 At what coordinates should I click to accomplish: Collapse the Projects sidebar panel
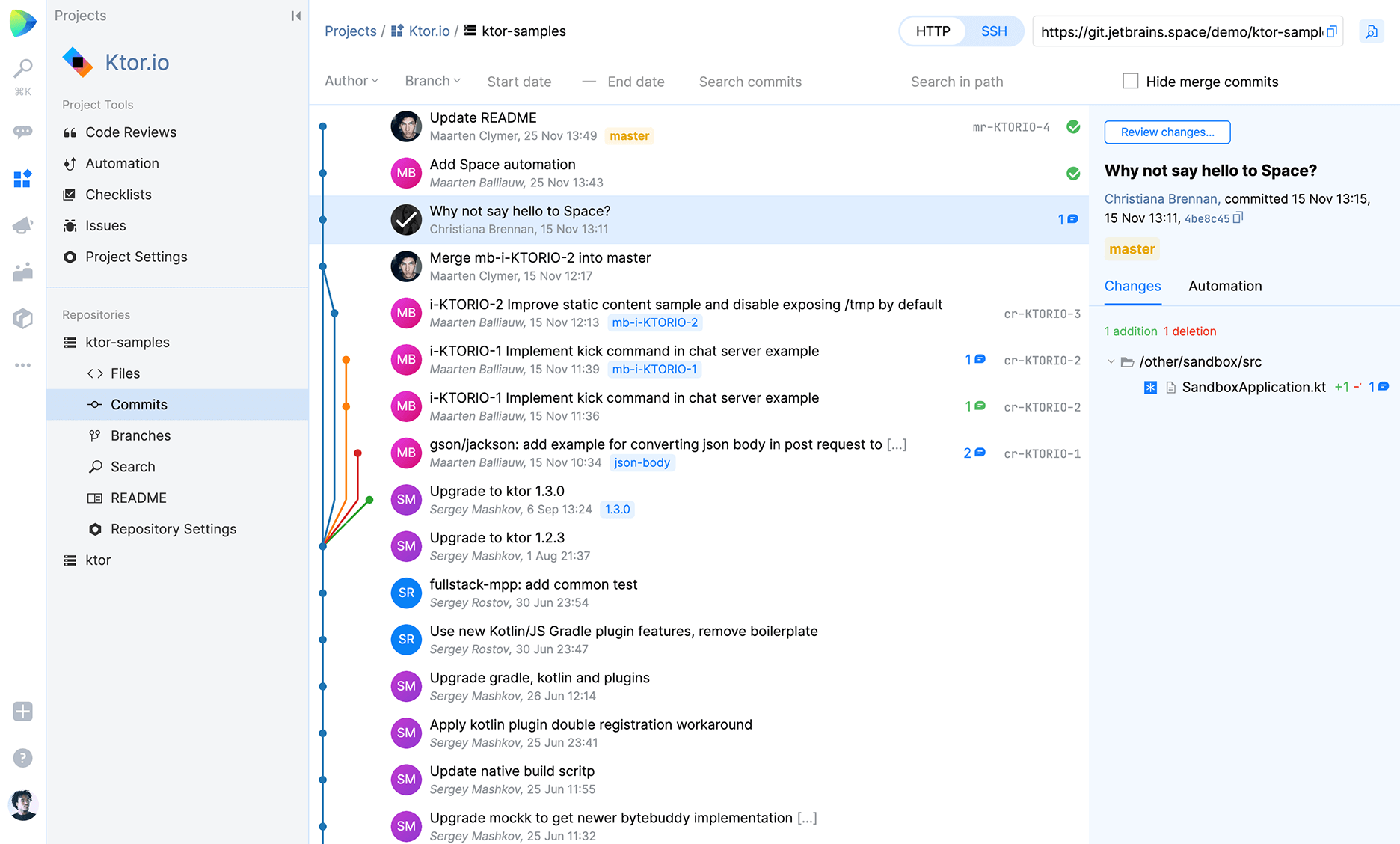coord(295,16)
